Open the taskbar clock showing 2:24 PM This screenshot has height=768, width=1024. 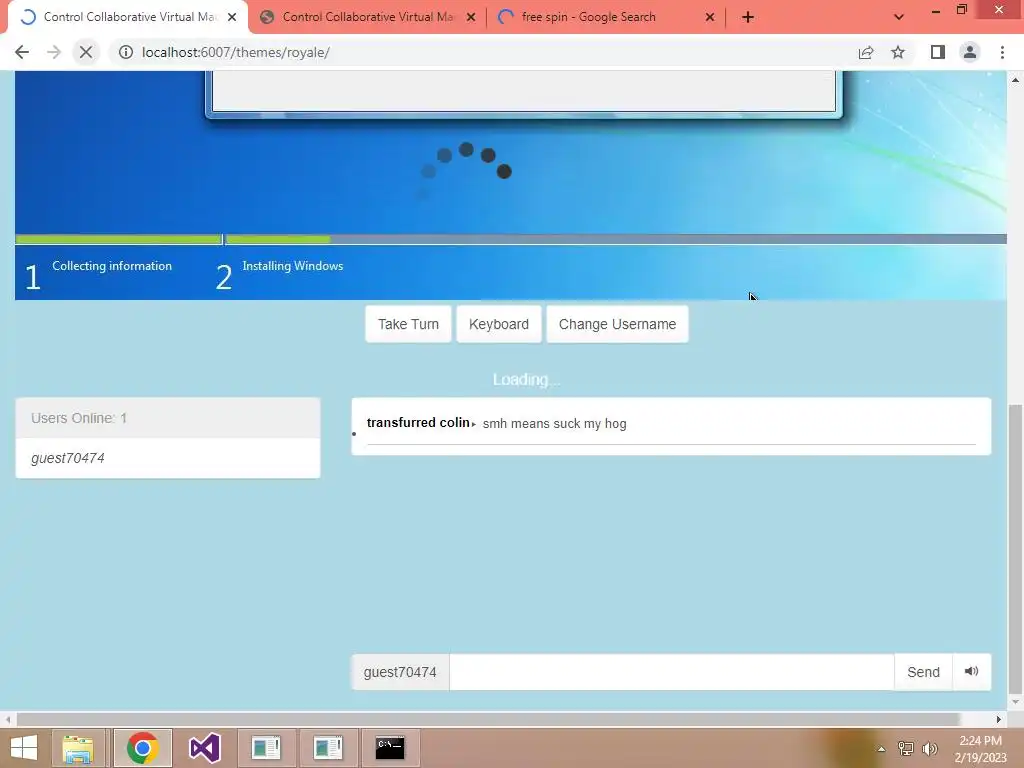(980, 748)
